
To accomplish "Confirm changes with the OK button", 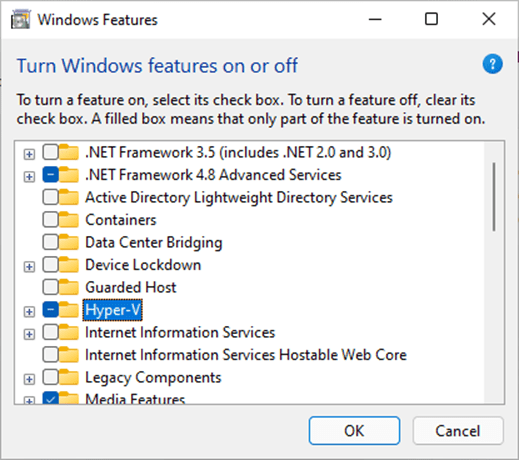I will click(x=354, y=430).
